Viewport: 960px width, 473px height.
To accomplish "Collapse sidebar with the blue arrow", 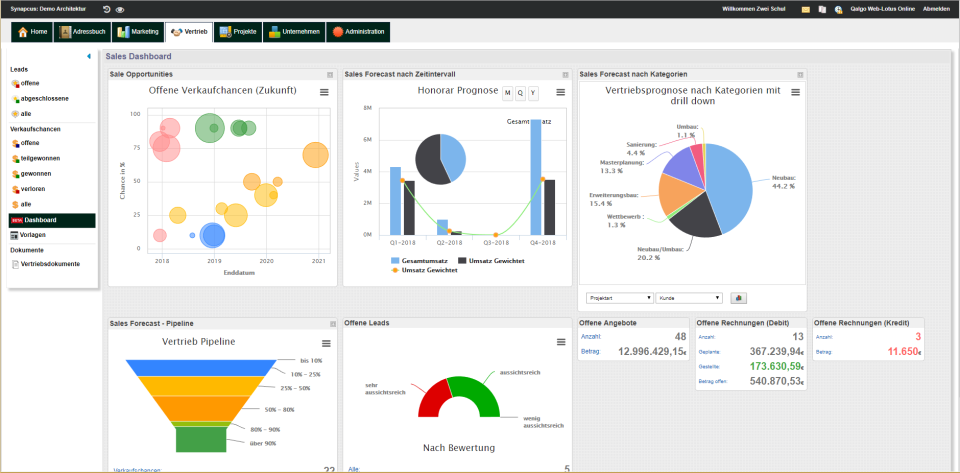I will pos(89,56).
